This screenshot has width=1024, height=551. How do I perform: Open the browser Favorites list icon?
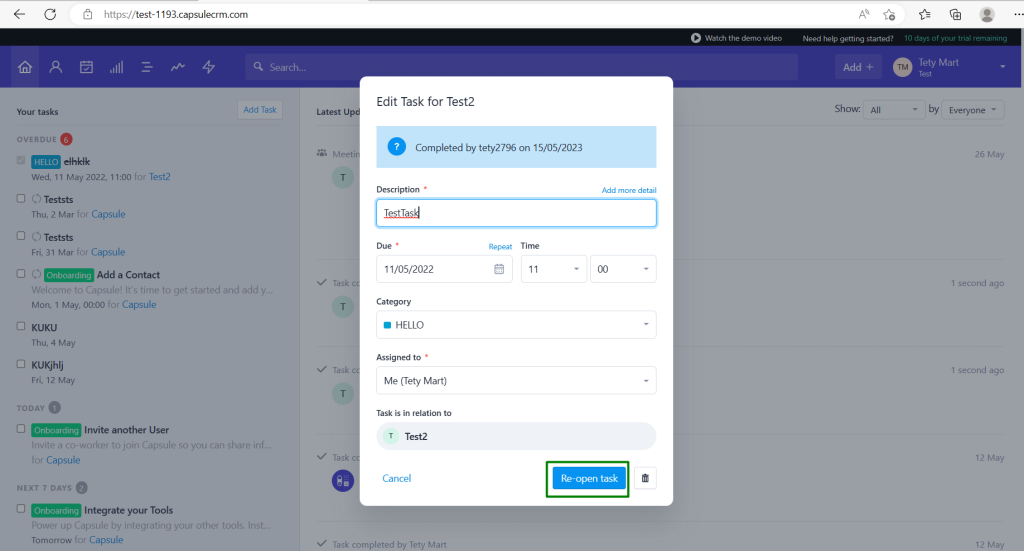click(x=925, y=14)
